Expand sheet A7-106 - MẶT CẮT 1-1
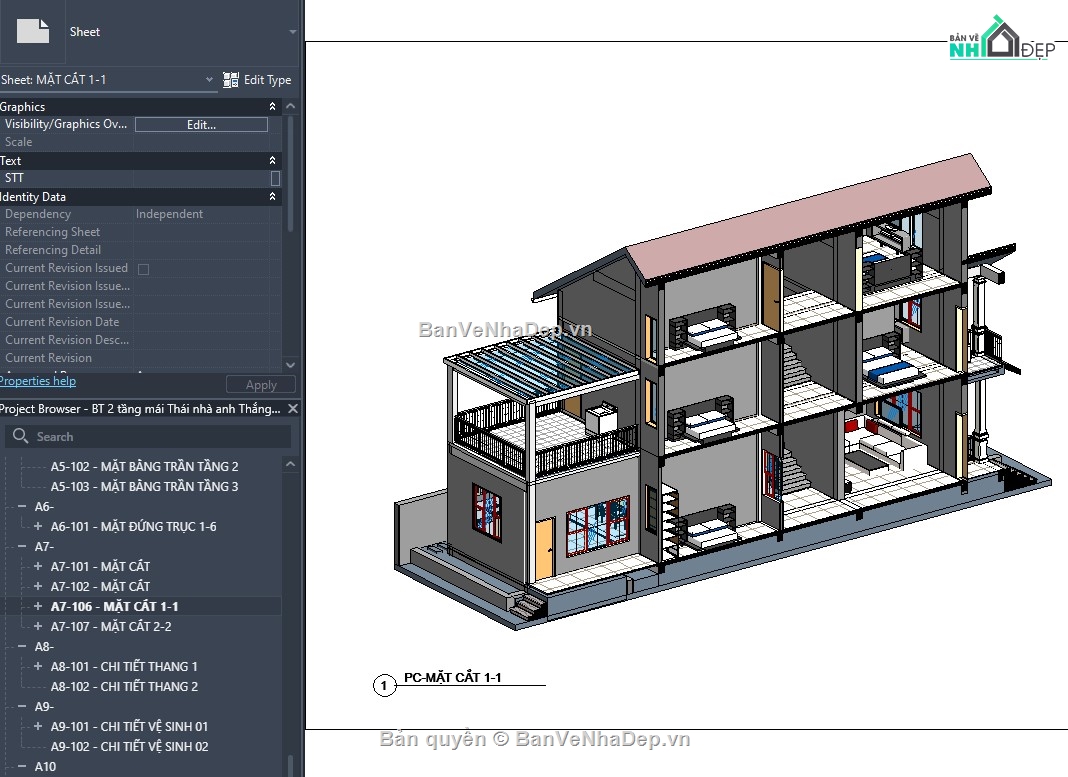Image resolution: width=1068 pixels, height=777 pixels. click(38, 606)
